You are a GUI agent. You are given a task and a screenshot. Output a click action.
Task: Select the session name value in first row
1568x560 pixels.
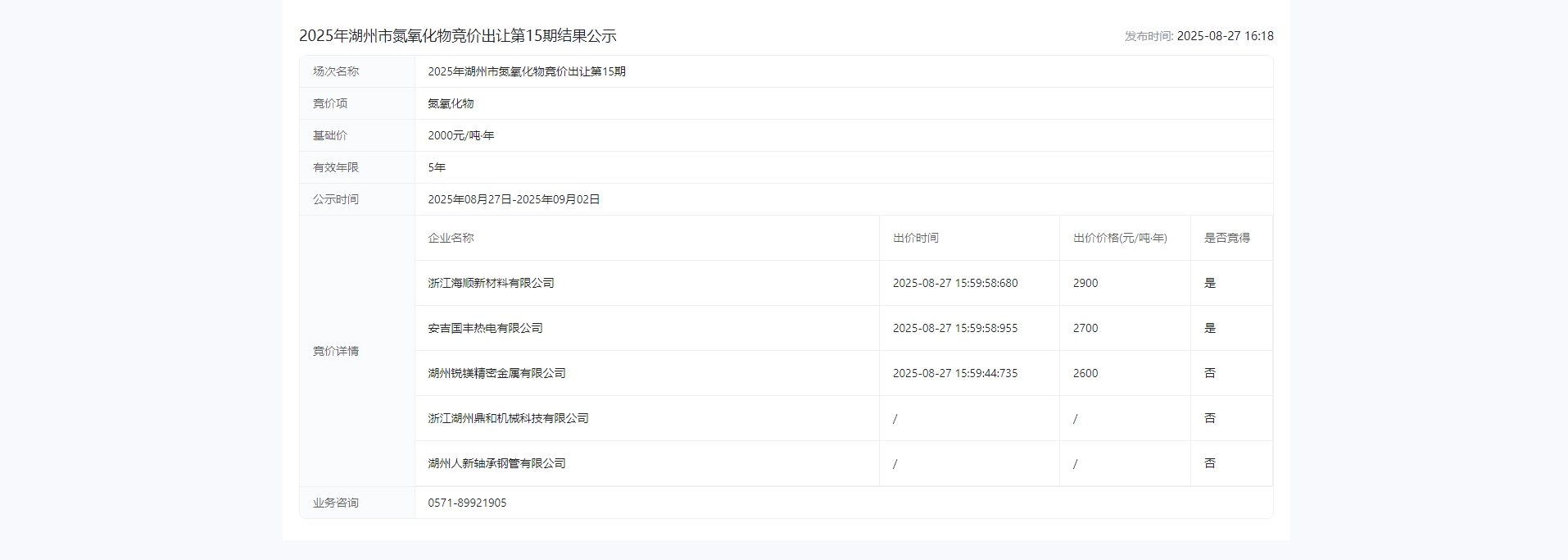(x=526, y=71)
